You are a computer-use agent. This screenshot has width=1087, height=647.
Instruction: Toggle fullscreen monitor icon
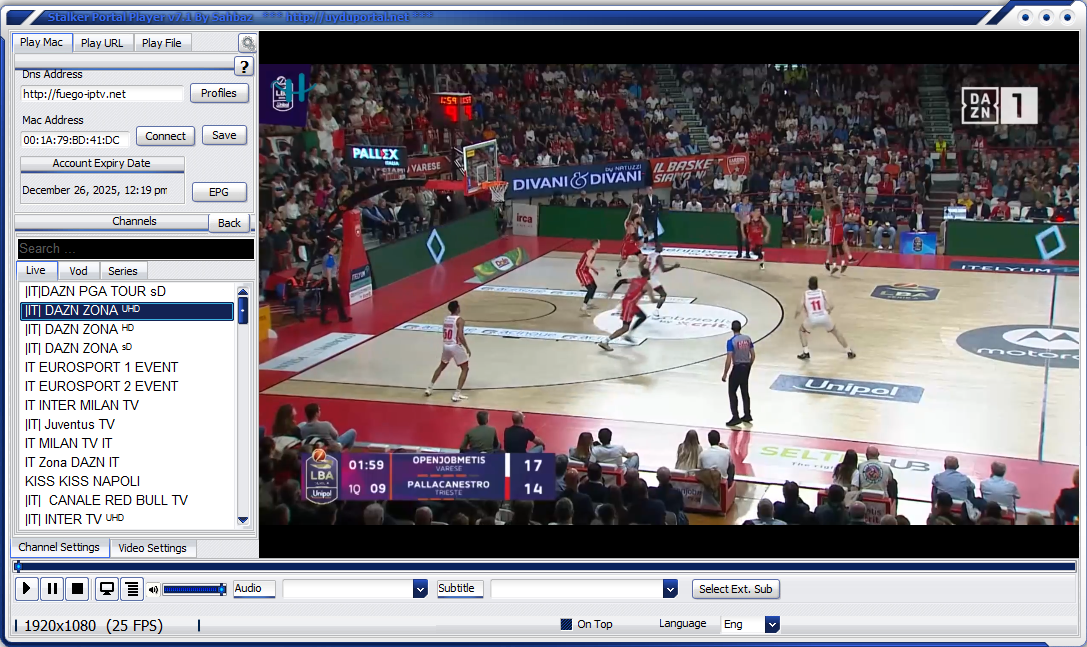click(107, 589)
